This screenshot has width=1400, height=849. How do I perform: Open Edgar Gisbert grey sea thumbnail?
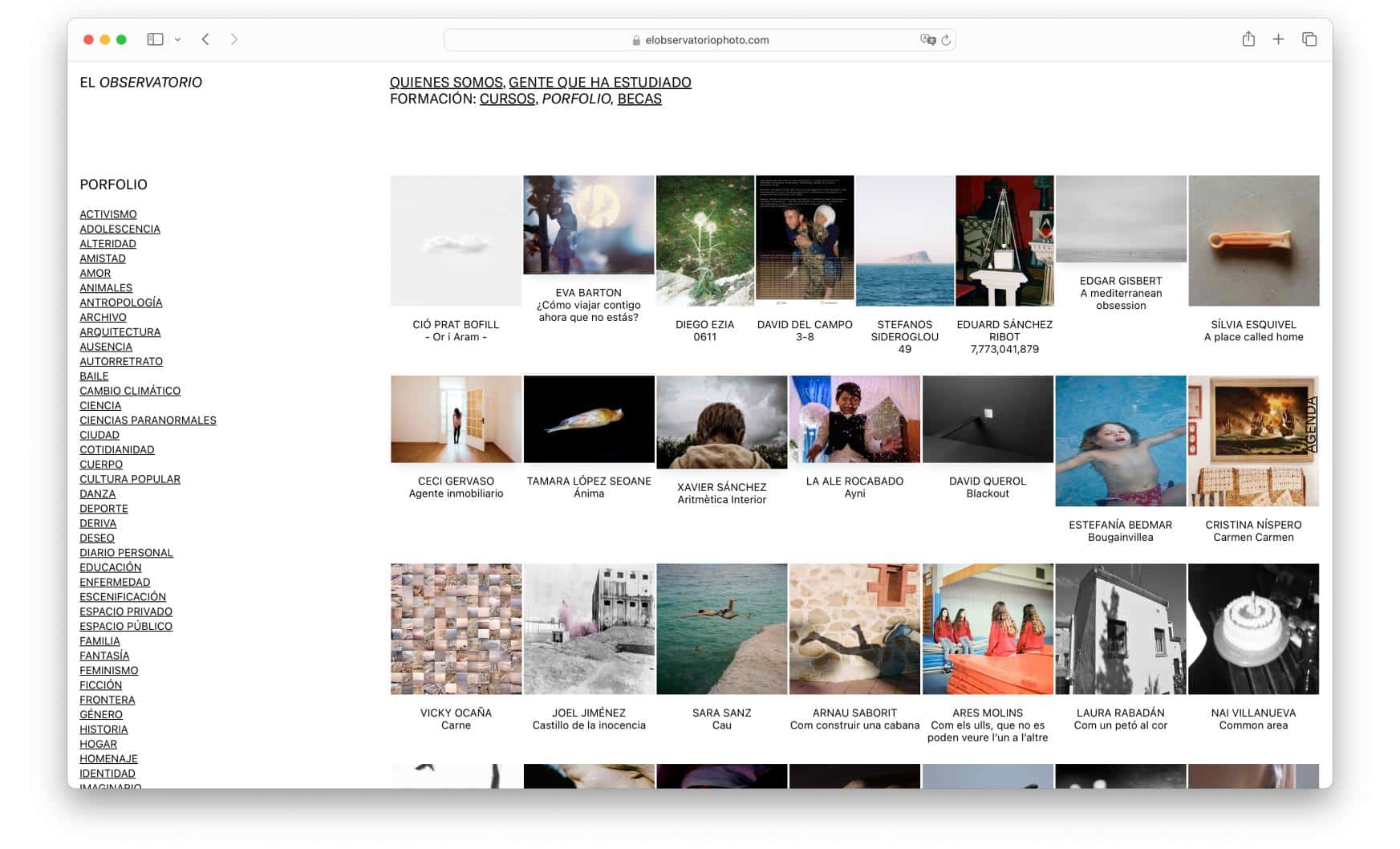[x=1121, y=219]
